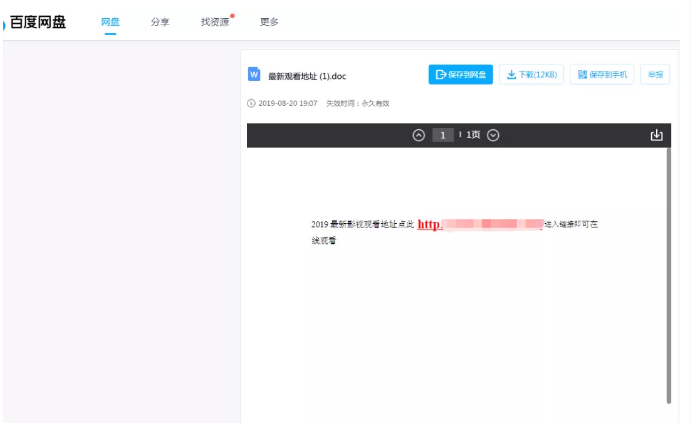The width and height of the screenshot is (691, 423).
Task: Click the 举报 report button
Action: tap(655, 74)
